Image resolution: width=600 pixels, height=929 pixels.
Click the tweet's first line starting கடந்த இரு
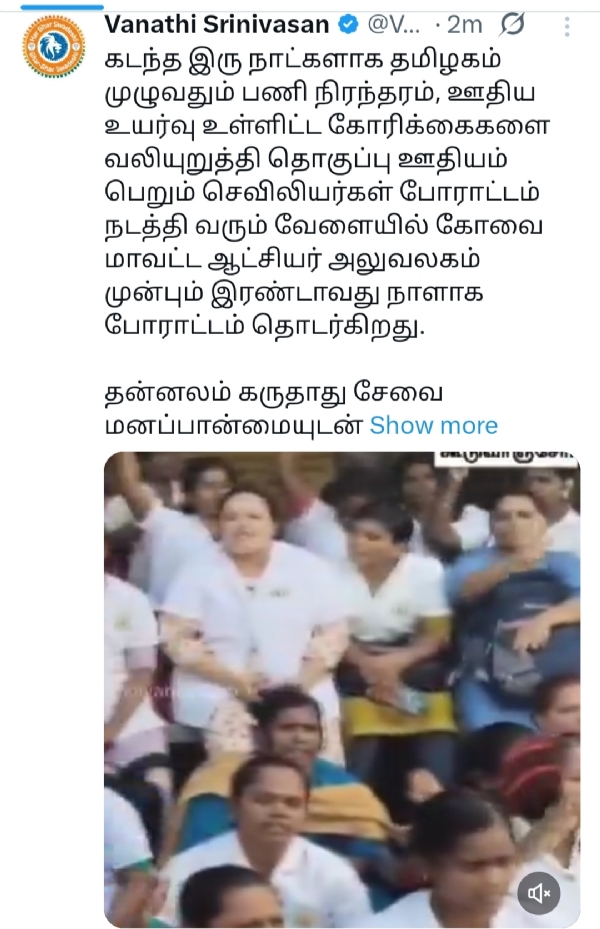[x=303, y=59]
